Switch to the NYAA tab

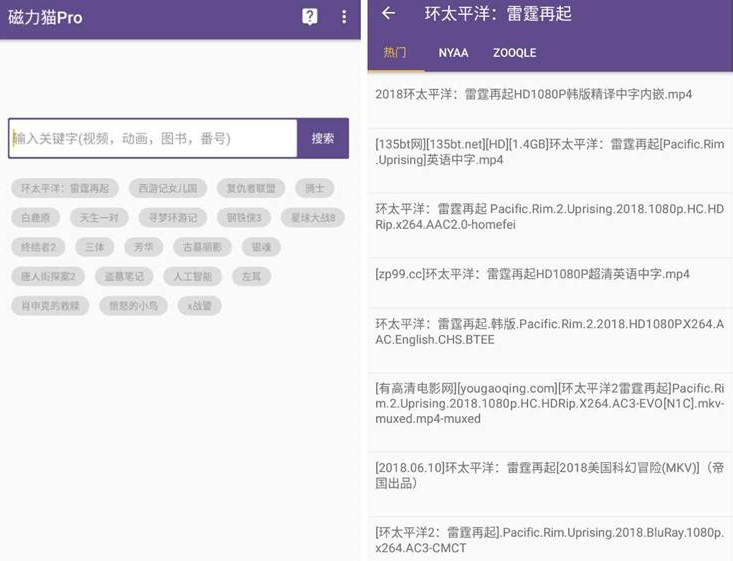point(453,53)
